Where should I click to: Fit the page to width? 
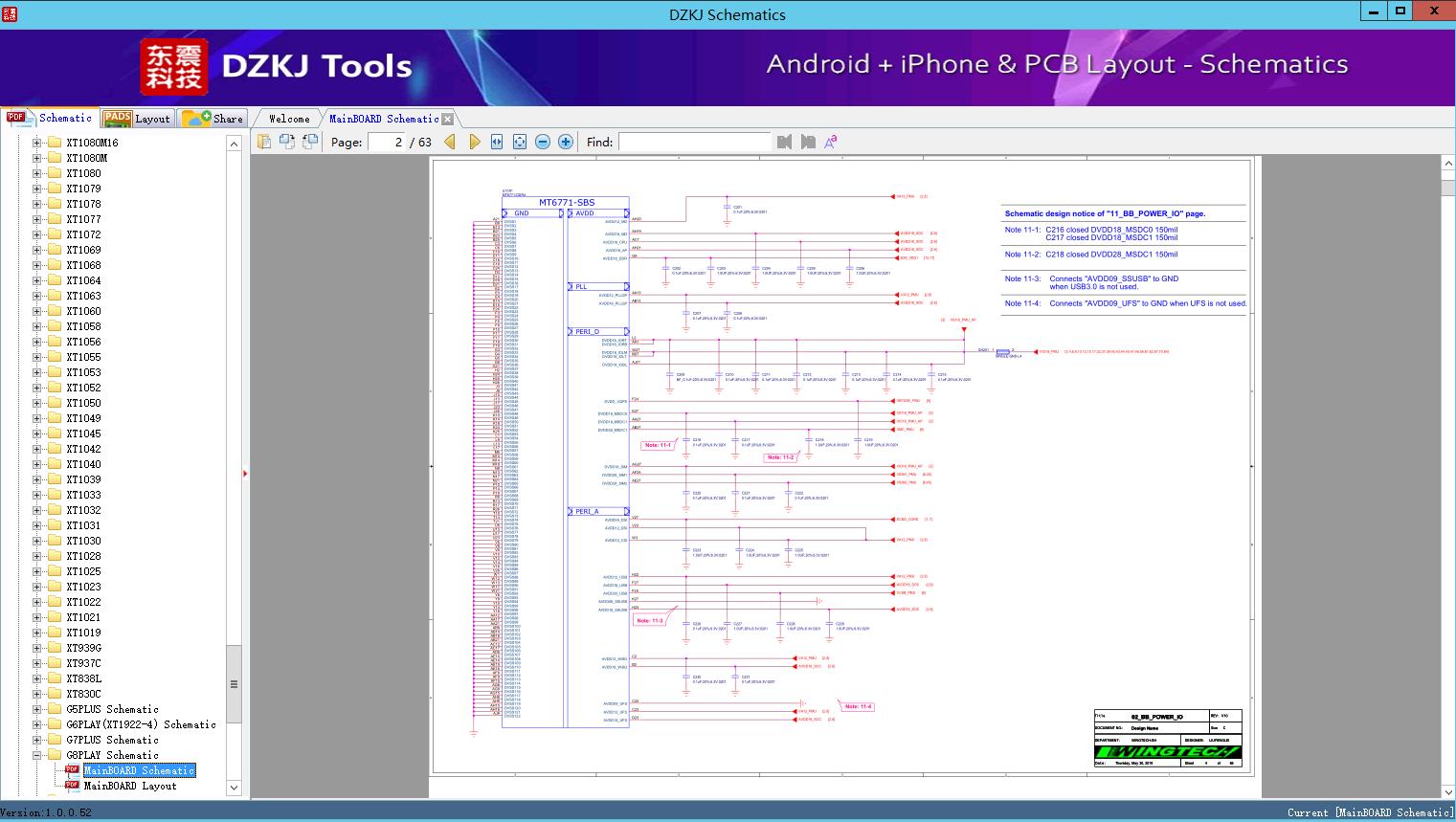[x=497, y=142]
